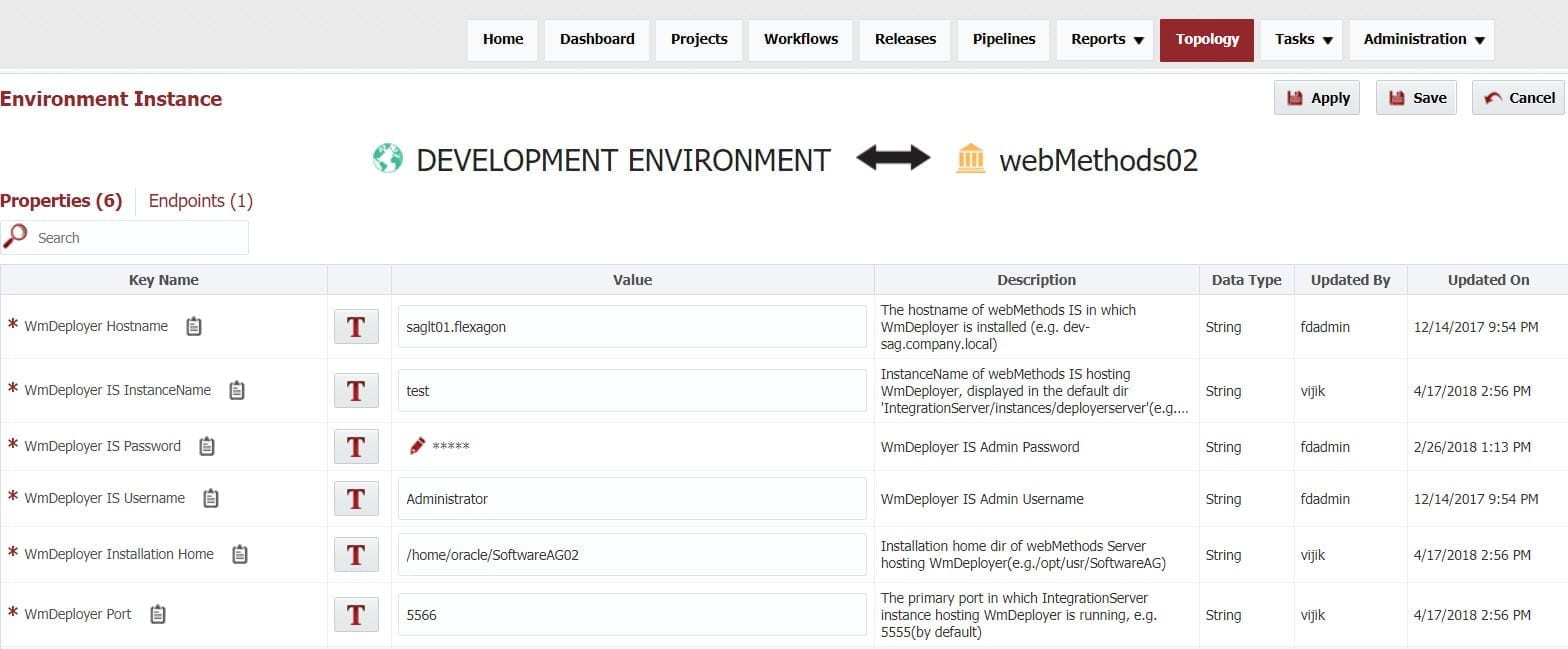The height and width of the screenshot is (649, 1568).
Task: Click the T button in the WmDeployer Port row
Action: pyautogui.click(x=356, y=615)
